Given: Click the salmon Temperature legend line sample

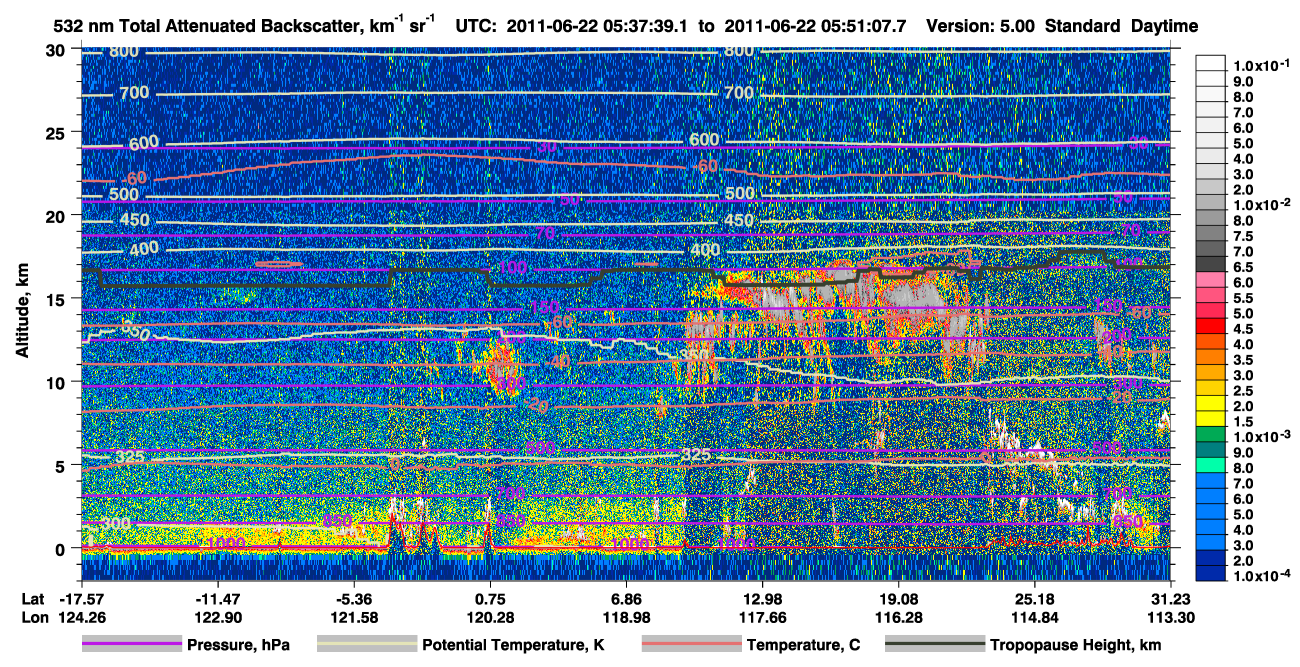Looking at the screenshot, I should [x=691, y=645].
